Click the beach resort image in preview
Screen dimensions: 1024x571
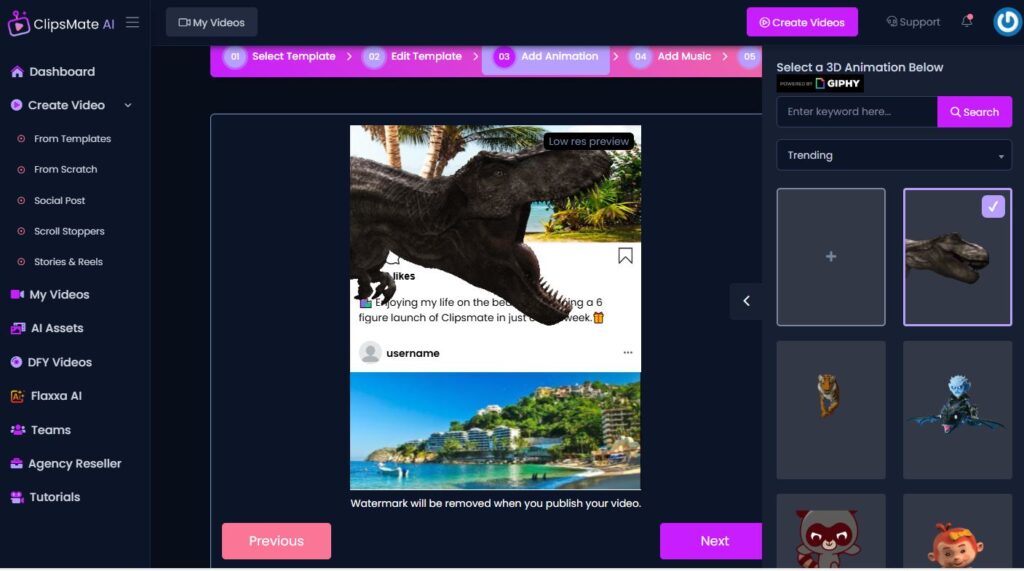495,431
